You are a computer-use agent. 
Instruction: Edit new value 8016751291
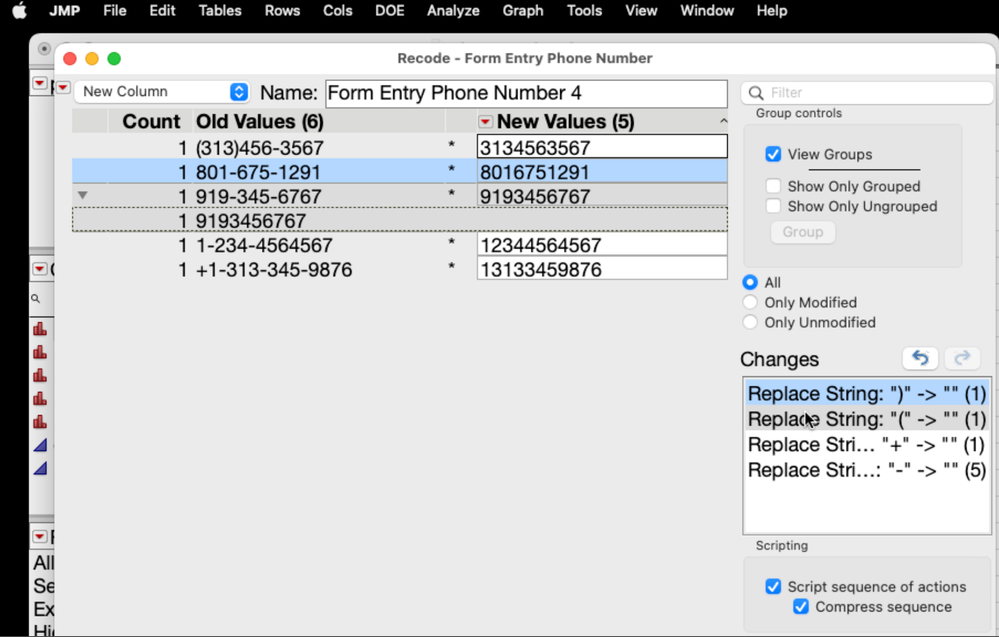[602, 172]
